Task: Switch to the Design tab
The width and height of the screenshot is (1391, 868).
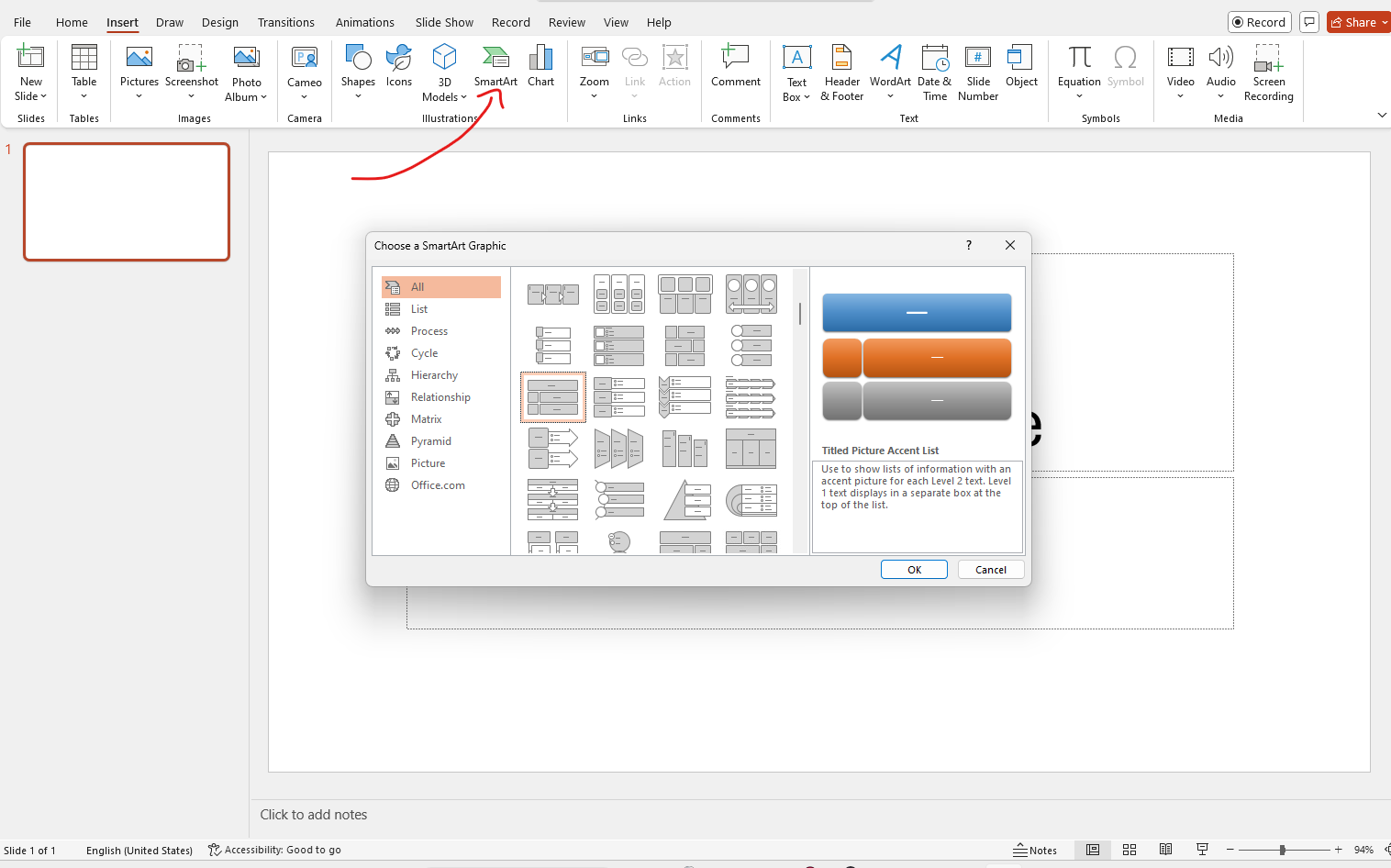Action: click(x=219, y=22)
